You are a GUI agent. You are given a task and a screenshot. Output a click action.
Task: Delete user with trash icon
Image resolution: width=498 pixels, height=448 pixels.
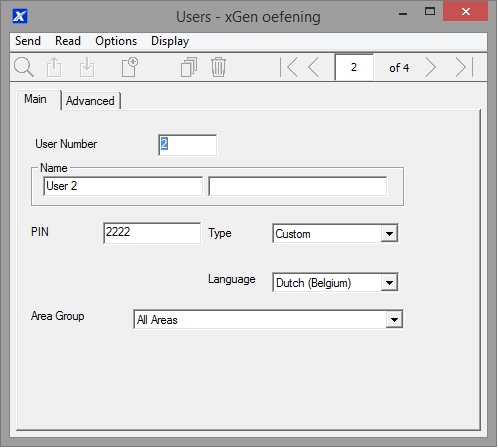click(218, 67)
